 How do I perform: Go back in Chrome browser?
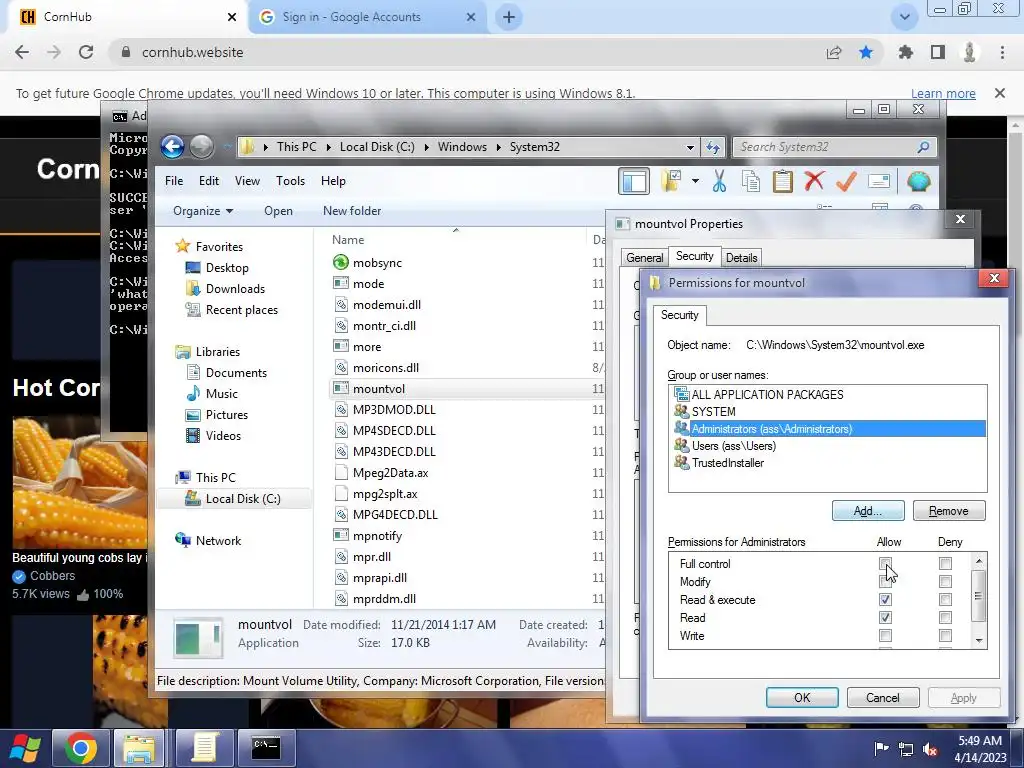tap(22, 52)
